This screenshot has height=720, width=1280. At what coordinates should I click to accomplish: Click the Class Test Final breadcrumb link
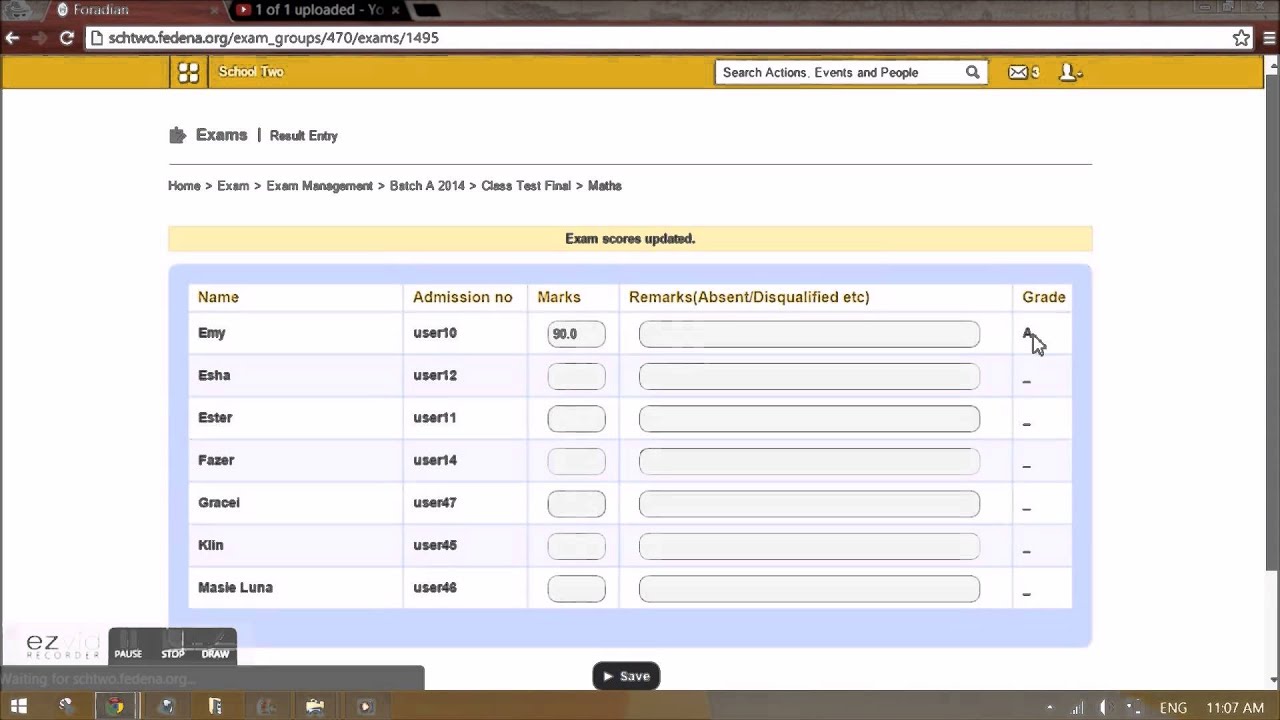(526, 186)
